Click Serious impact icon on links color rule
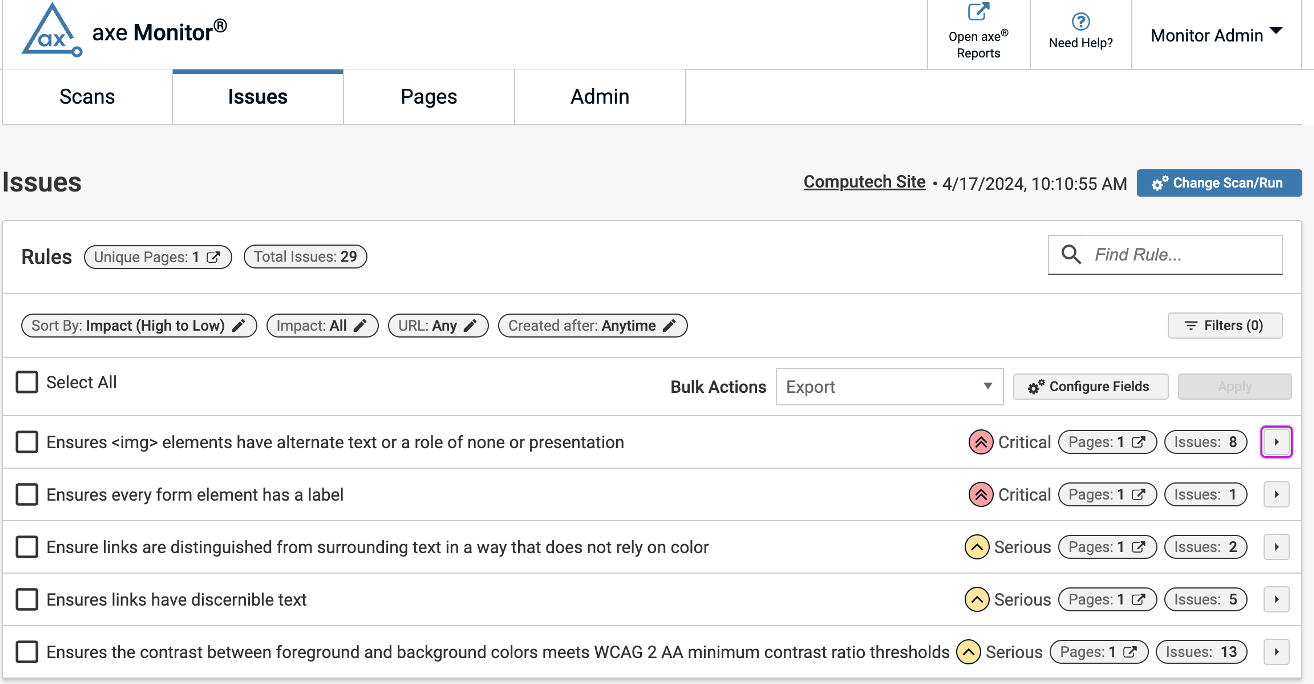 977,547
